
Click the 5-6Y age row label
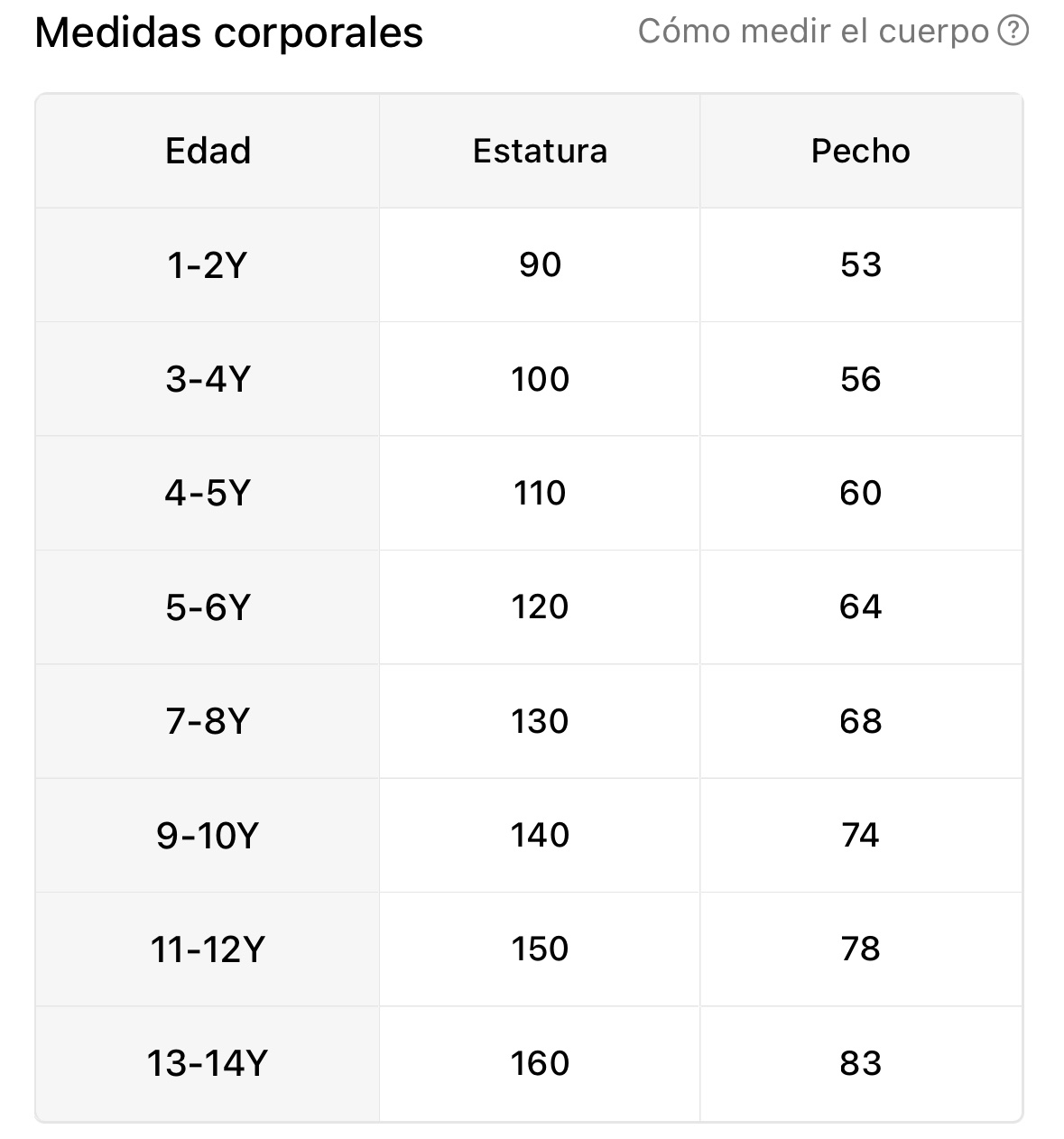click(x=208, y=607)
